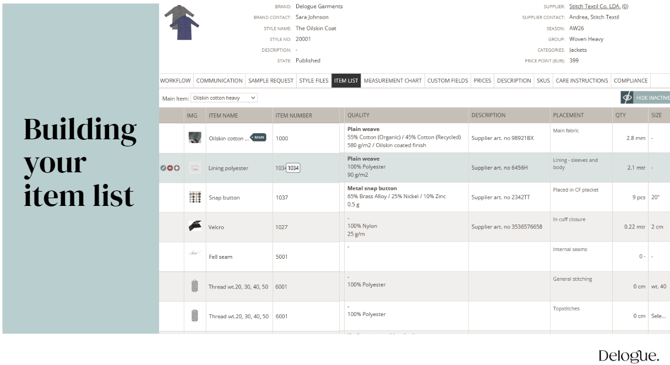Screen dimensions: 670x365
Task: Open the Main Item dropdown
Action: [x=224, y=98]
